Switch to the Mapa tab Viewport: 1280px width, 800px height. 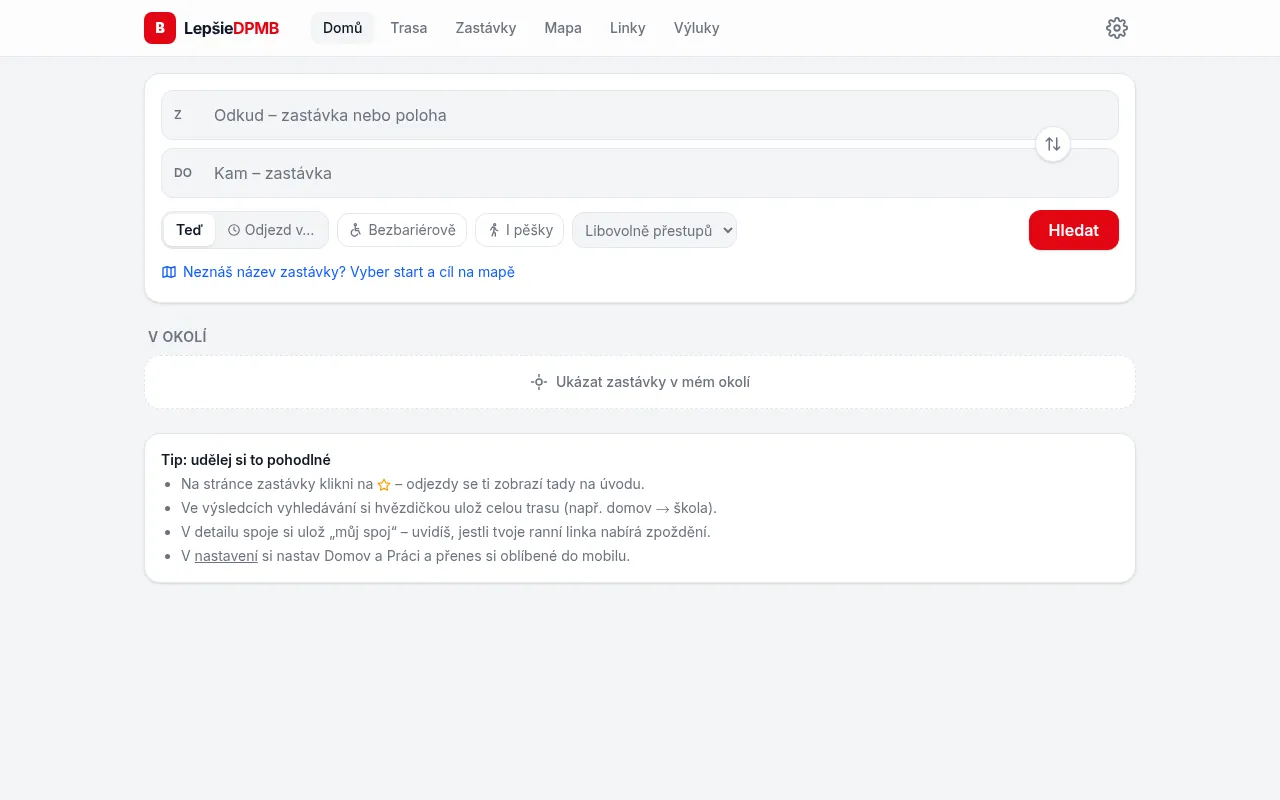[x=563, y=28]
